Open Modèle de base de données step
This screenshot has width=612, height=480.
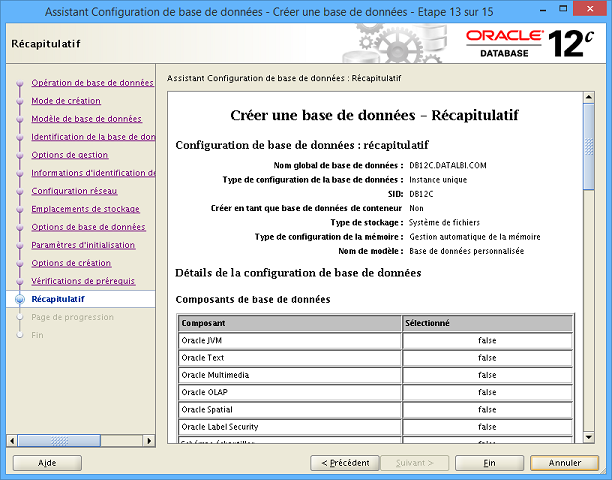(x=86, y=119)
